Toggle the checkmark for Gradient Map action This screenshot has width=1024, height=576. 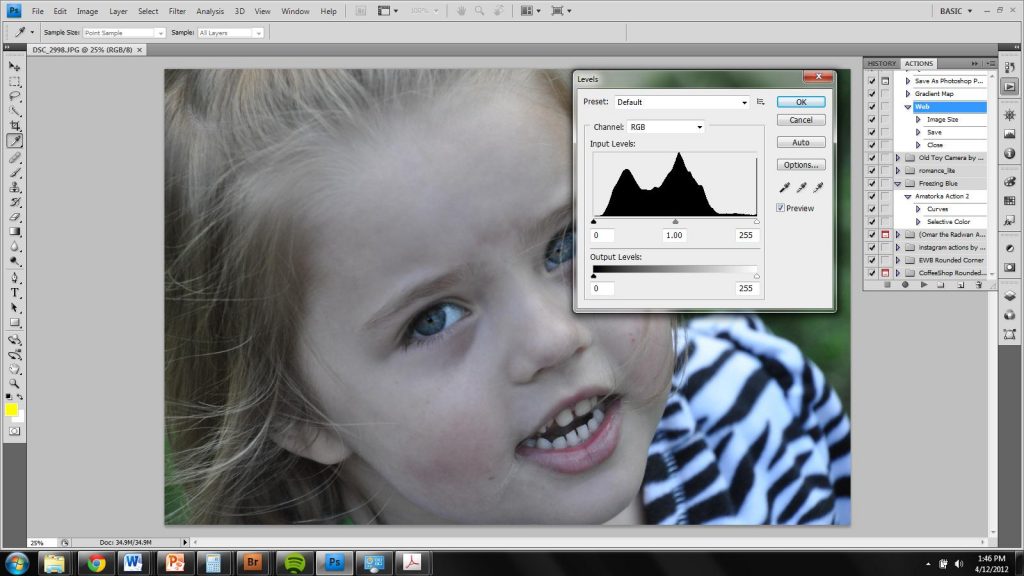pos(872,93)
